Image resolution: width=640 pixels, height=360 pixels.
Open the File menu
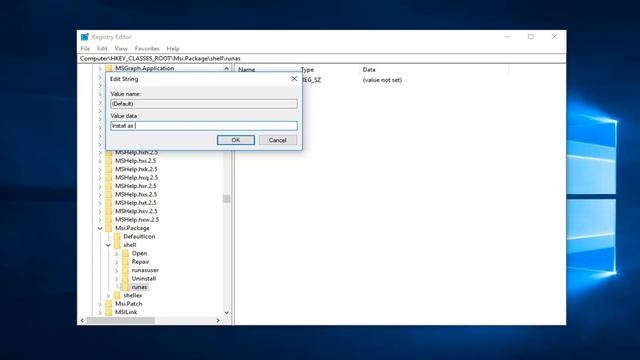[x=85, y=49]
